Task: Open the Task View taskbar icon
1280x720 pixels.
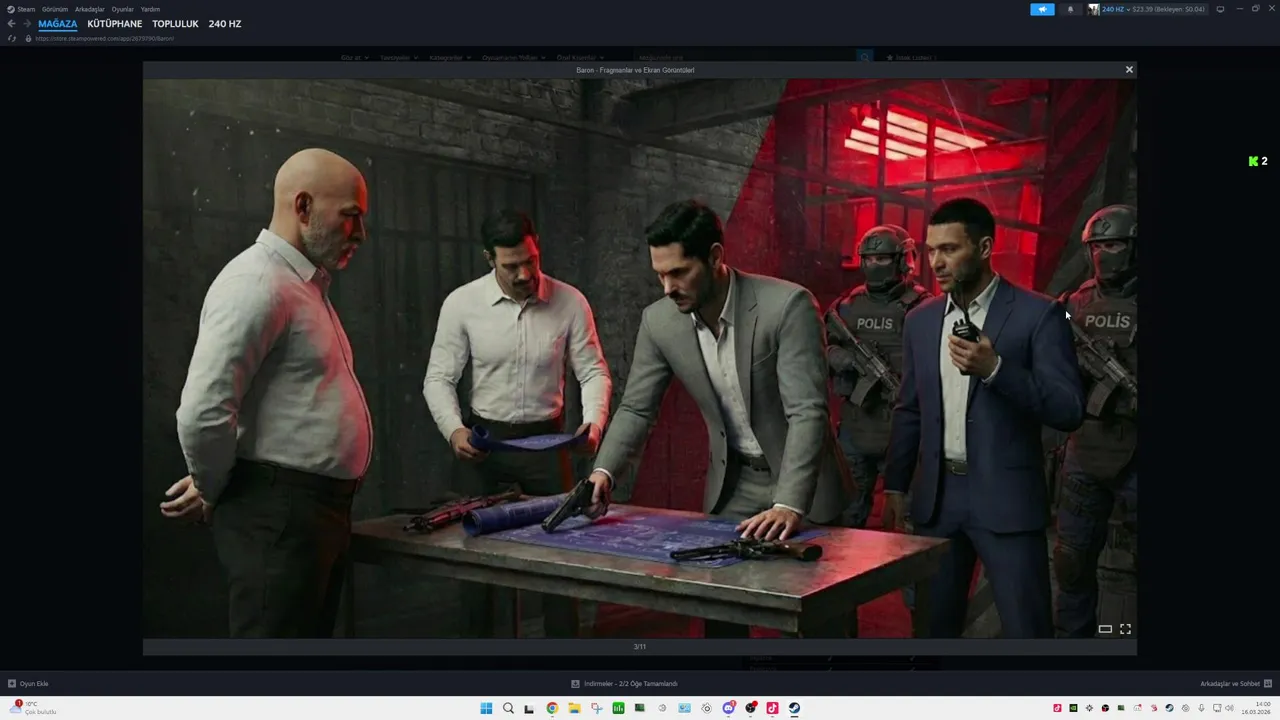Action: pos(530,708)
